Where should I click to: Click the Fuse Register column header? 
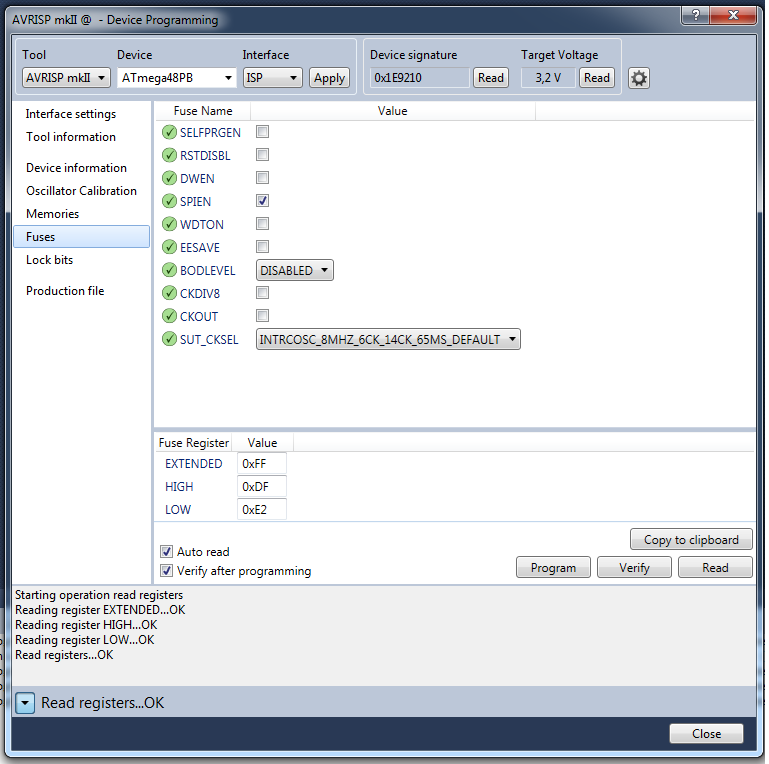tap(194, 443)
